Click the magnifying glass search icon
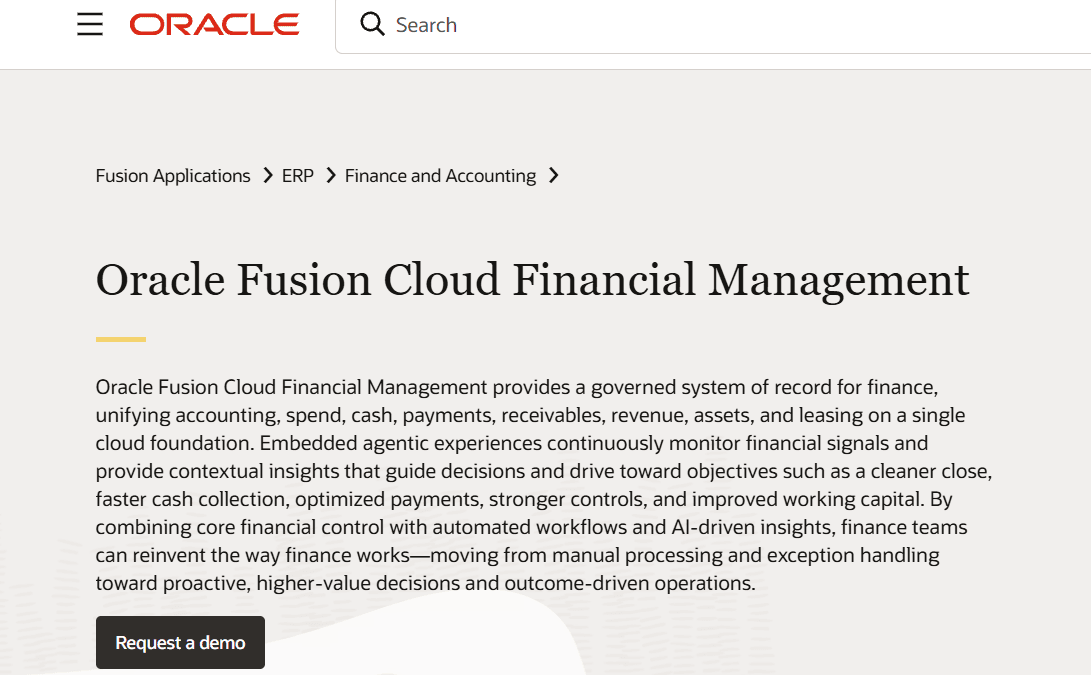This screenshot has height=675, width=1091. (372, 24)
